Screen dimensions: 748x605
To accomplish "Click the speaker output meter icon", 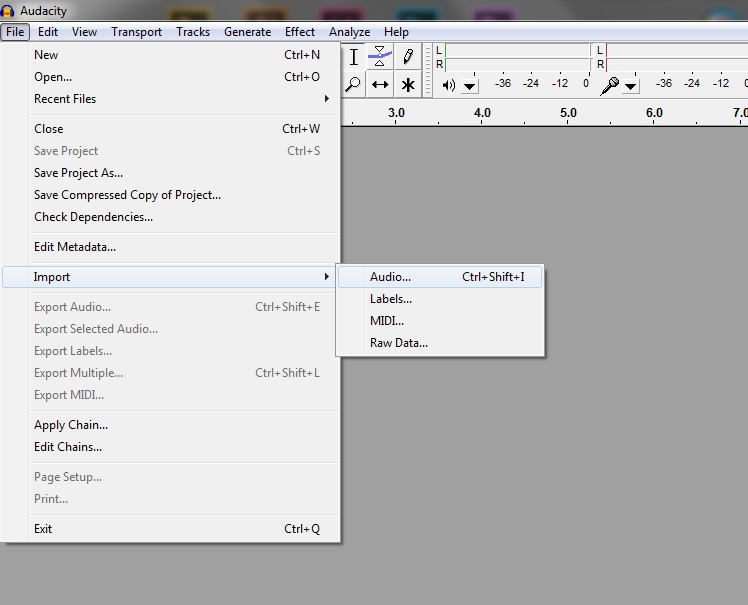I will click(x=448, y=85).
